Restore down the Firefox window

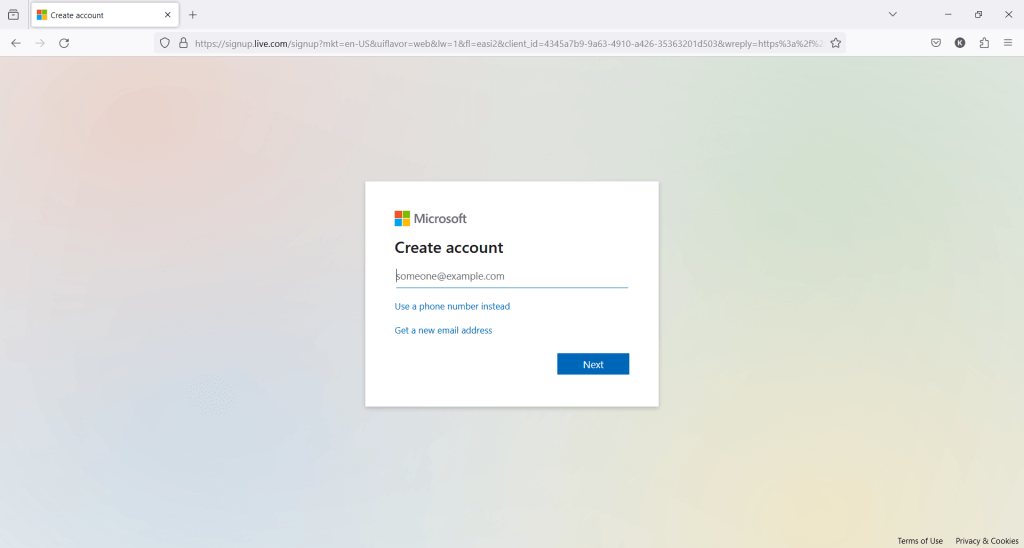click(x=978, y=14)
